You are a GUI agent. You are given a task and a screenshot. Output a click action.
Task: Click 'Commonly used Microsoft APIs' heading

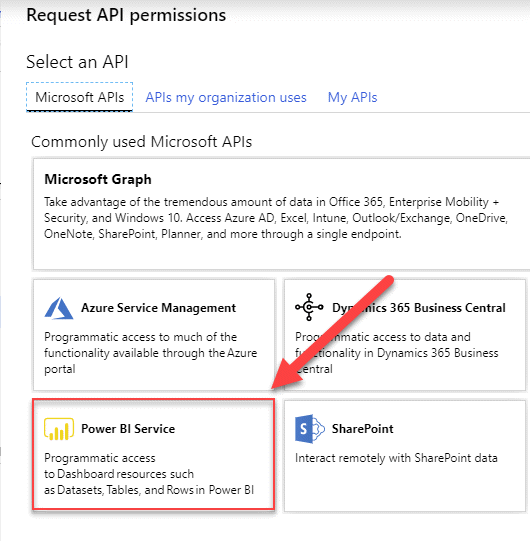[141, 142]
